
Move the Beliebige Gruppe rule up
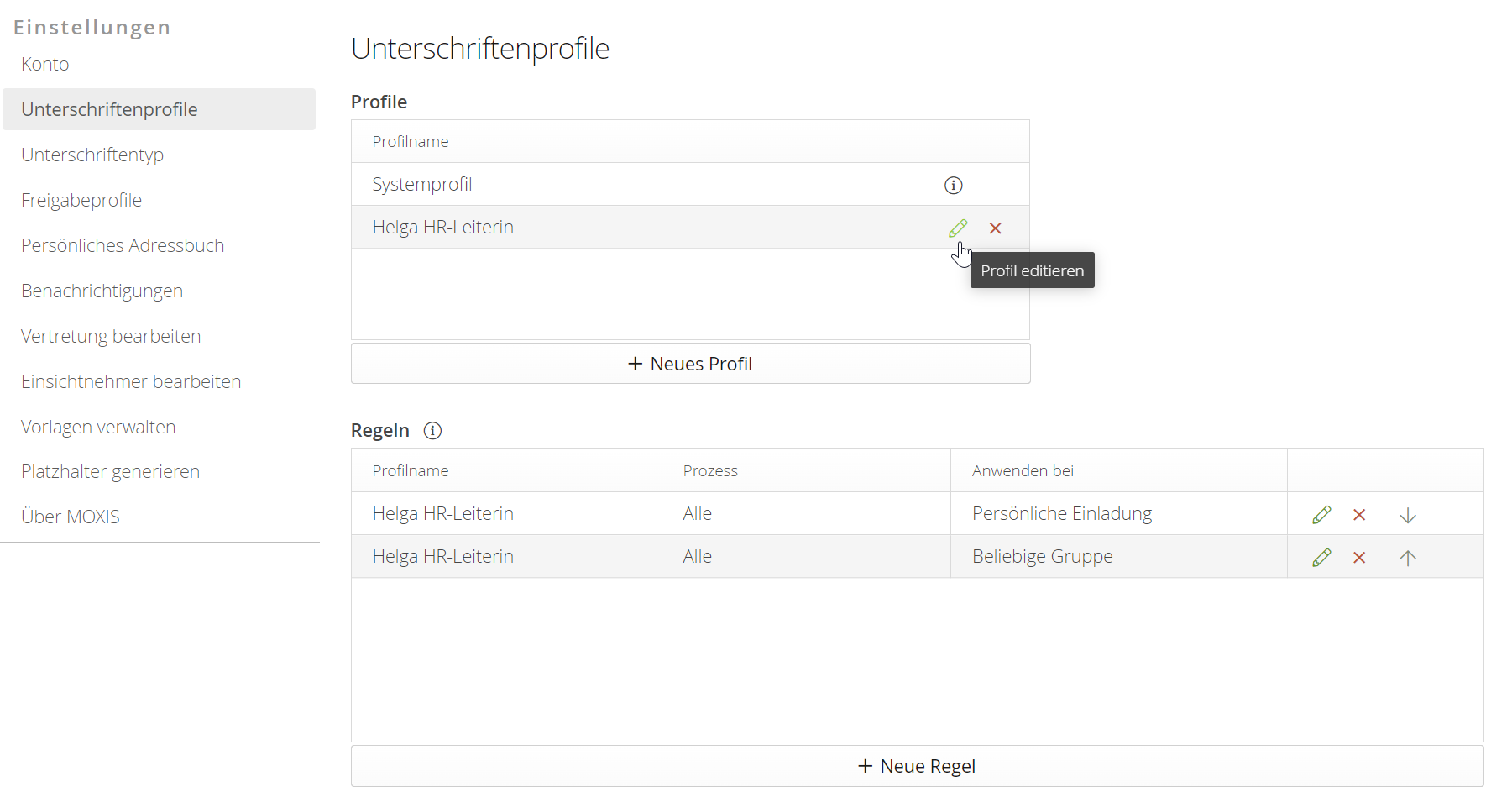pyautogui.click(x=1408, y=557)
